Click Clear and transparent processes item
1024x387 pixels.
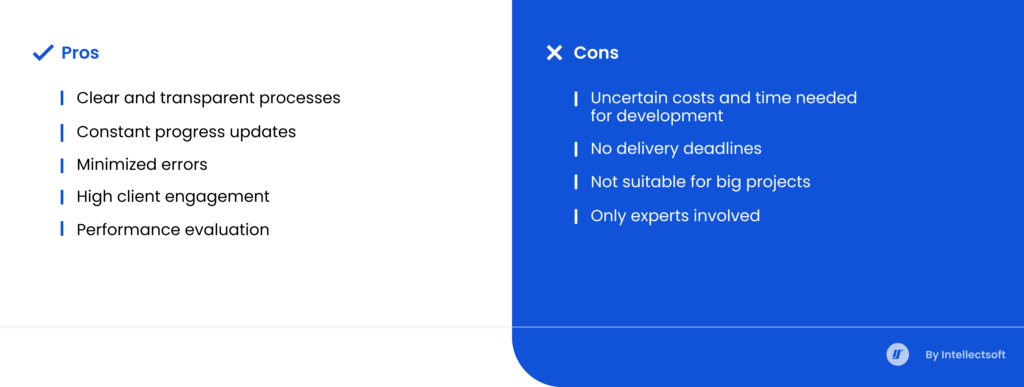[208, 98]
